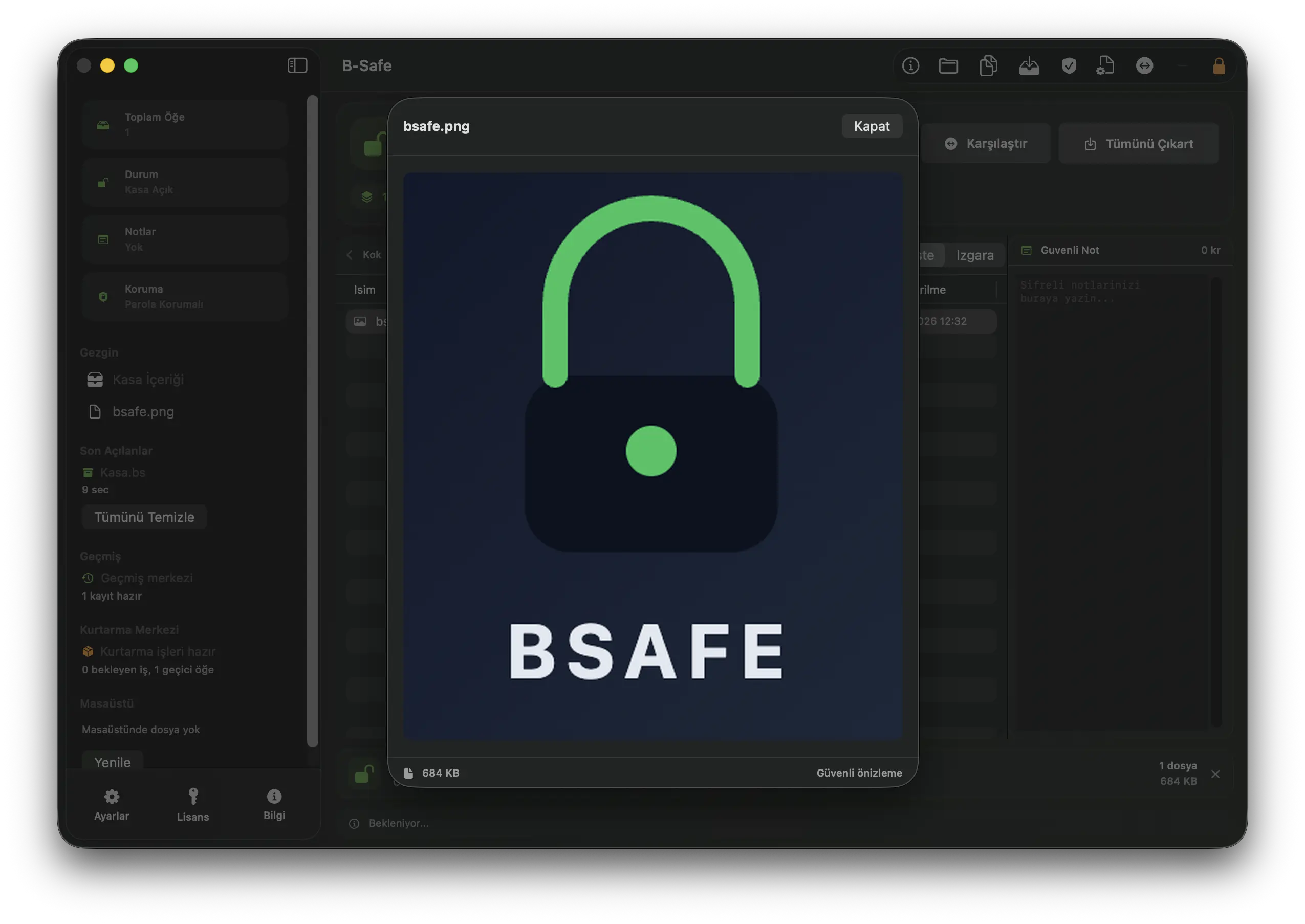Click the Karşılaştır button
Viewport: 1305px width, 924px height.
(986, 143)
